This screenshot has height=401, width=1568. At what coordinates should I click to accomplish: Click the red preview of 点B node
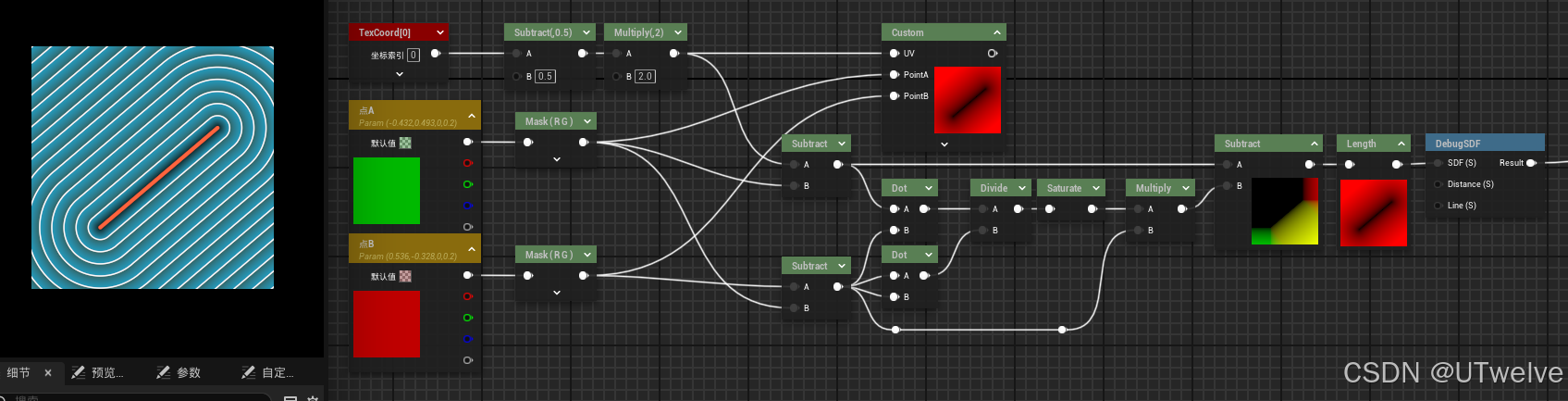click(387, 324)
